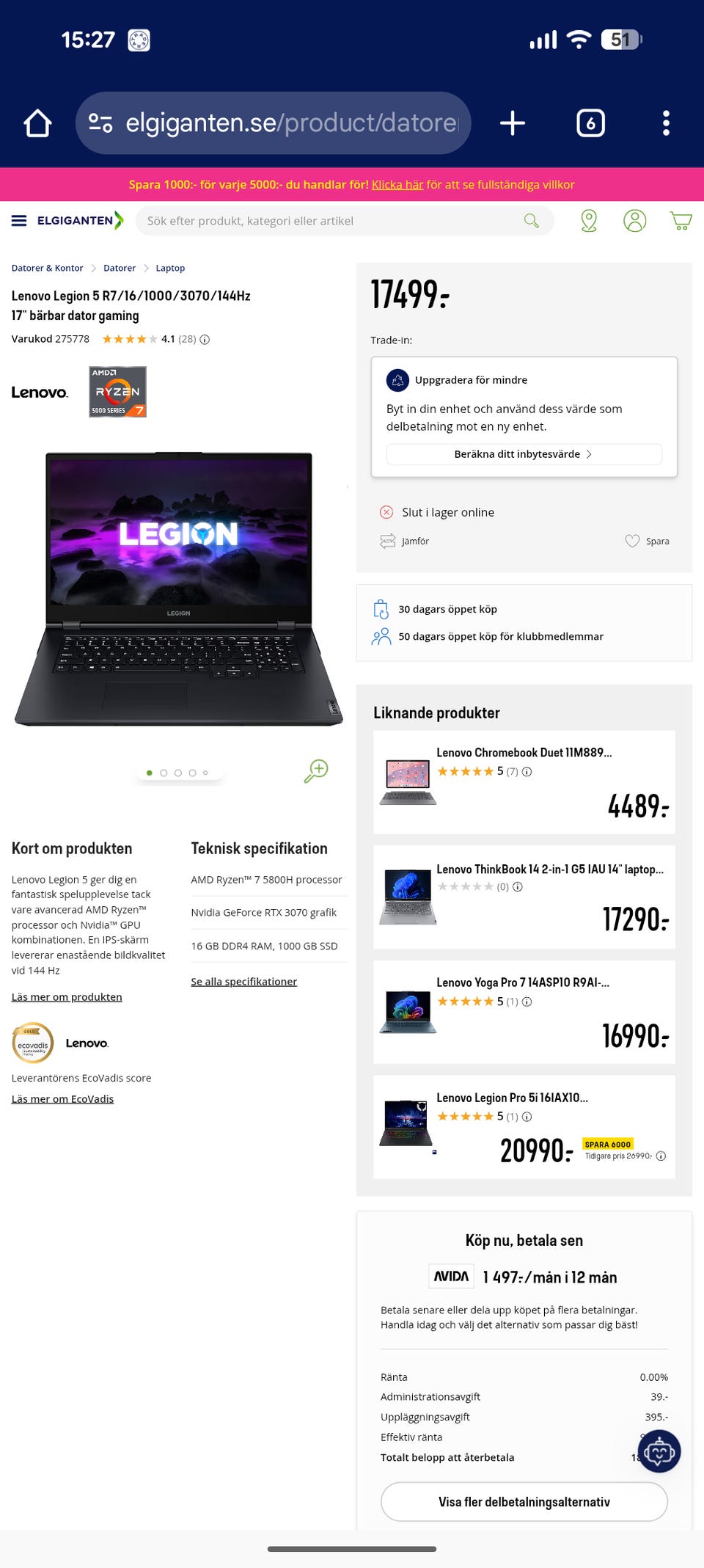Expand Beräkna ditt inbytesvärde
This screenshot has height=1568, width=704.
pos(524,454)
